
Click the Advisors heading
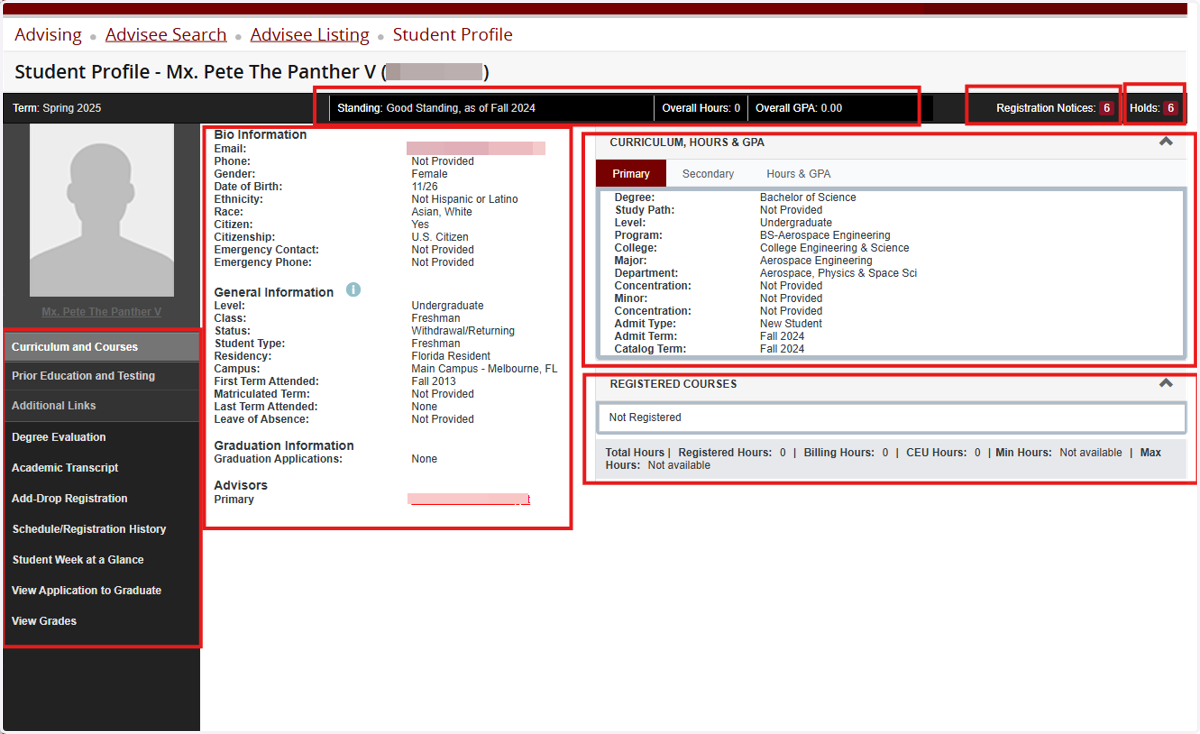pyautogui.click(x=241, y=485)
